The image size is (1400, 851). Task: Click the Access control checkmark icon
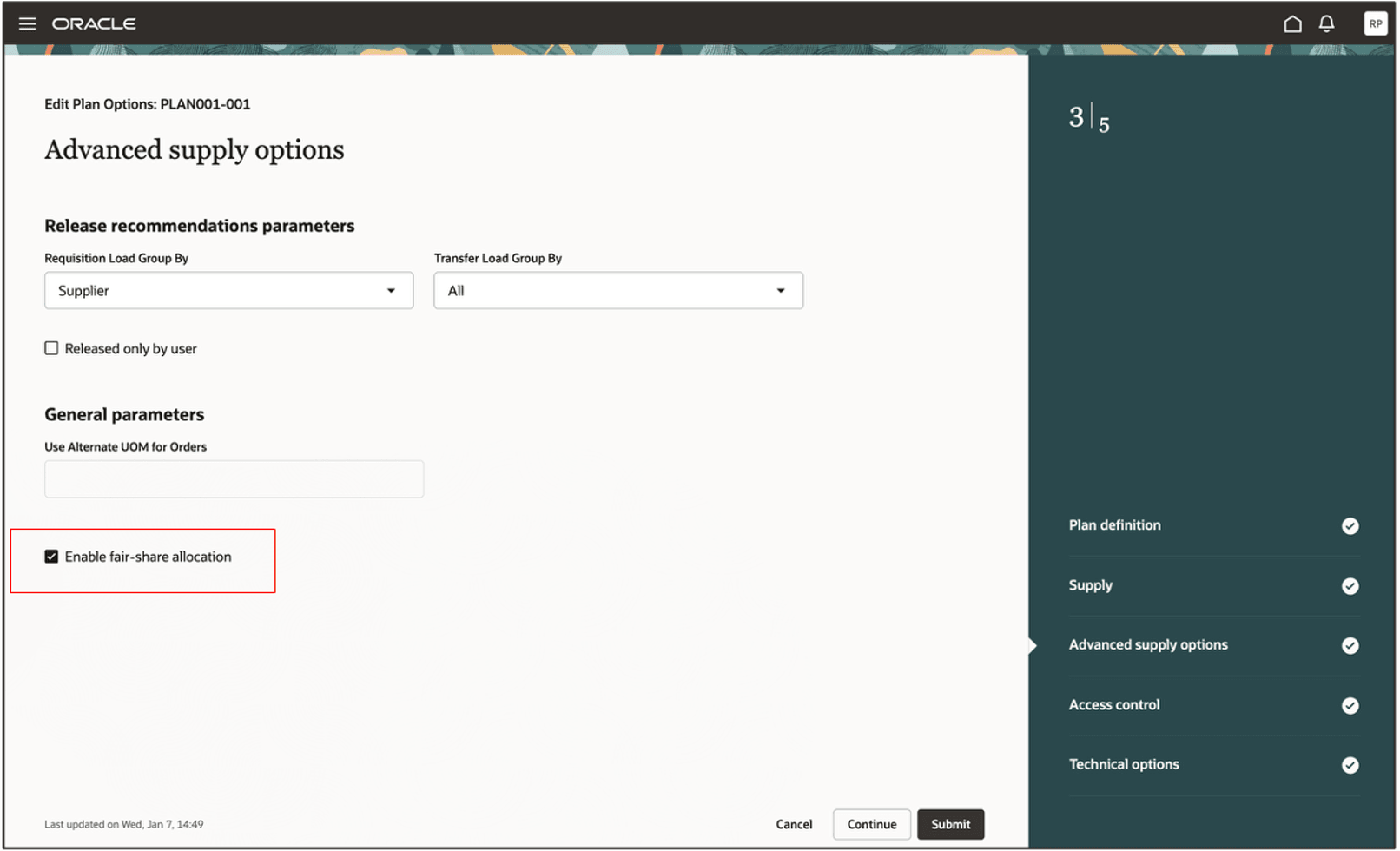(x=1350, y=705)
